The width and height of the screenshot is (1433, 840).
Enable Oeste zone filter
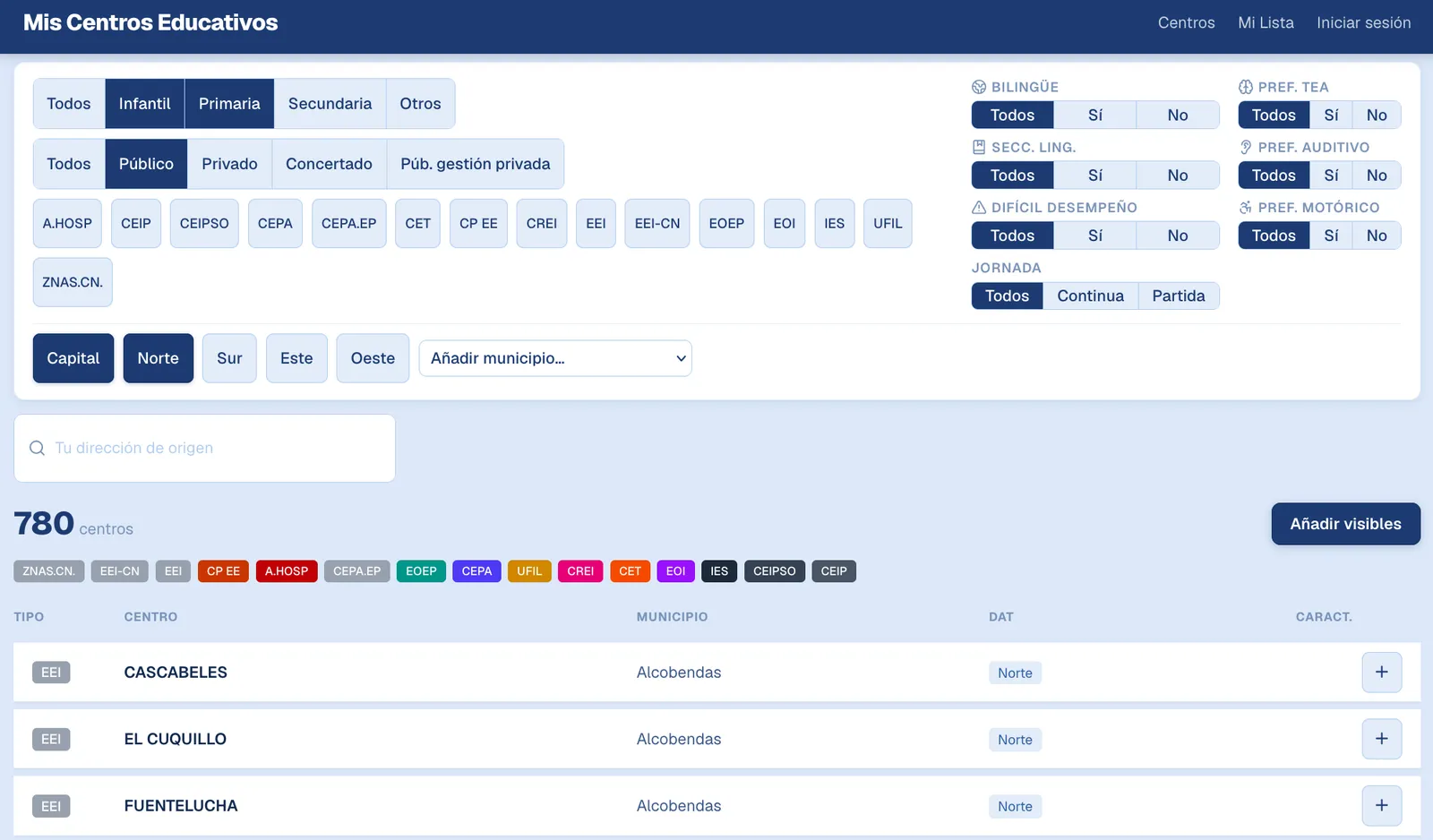coord(373,358)
